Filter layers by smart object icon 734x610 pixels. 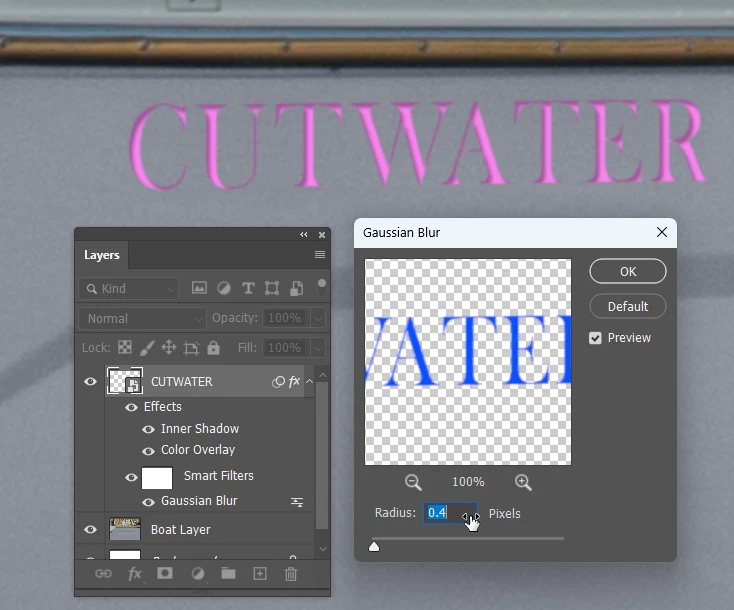296,288
